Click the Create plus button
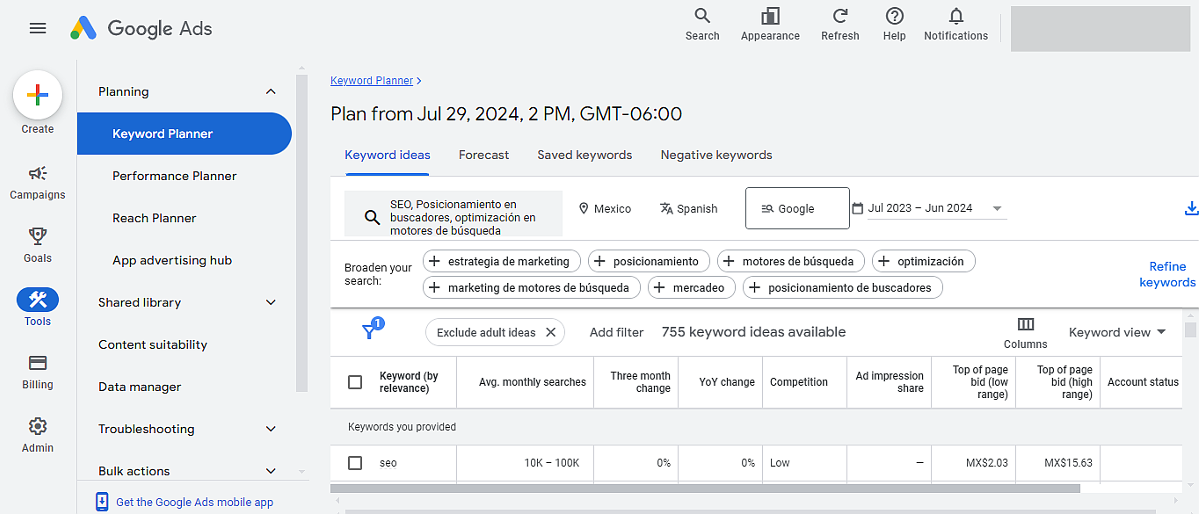The width and height of the screenshot is (1199, 514). click(37, 95)
